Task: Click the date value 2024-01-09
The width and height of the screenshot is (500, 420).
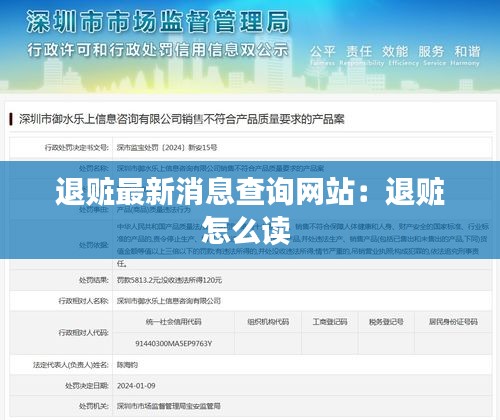Action: coord(136,386)
